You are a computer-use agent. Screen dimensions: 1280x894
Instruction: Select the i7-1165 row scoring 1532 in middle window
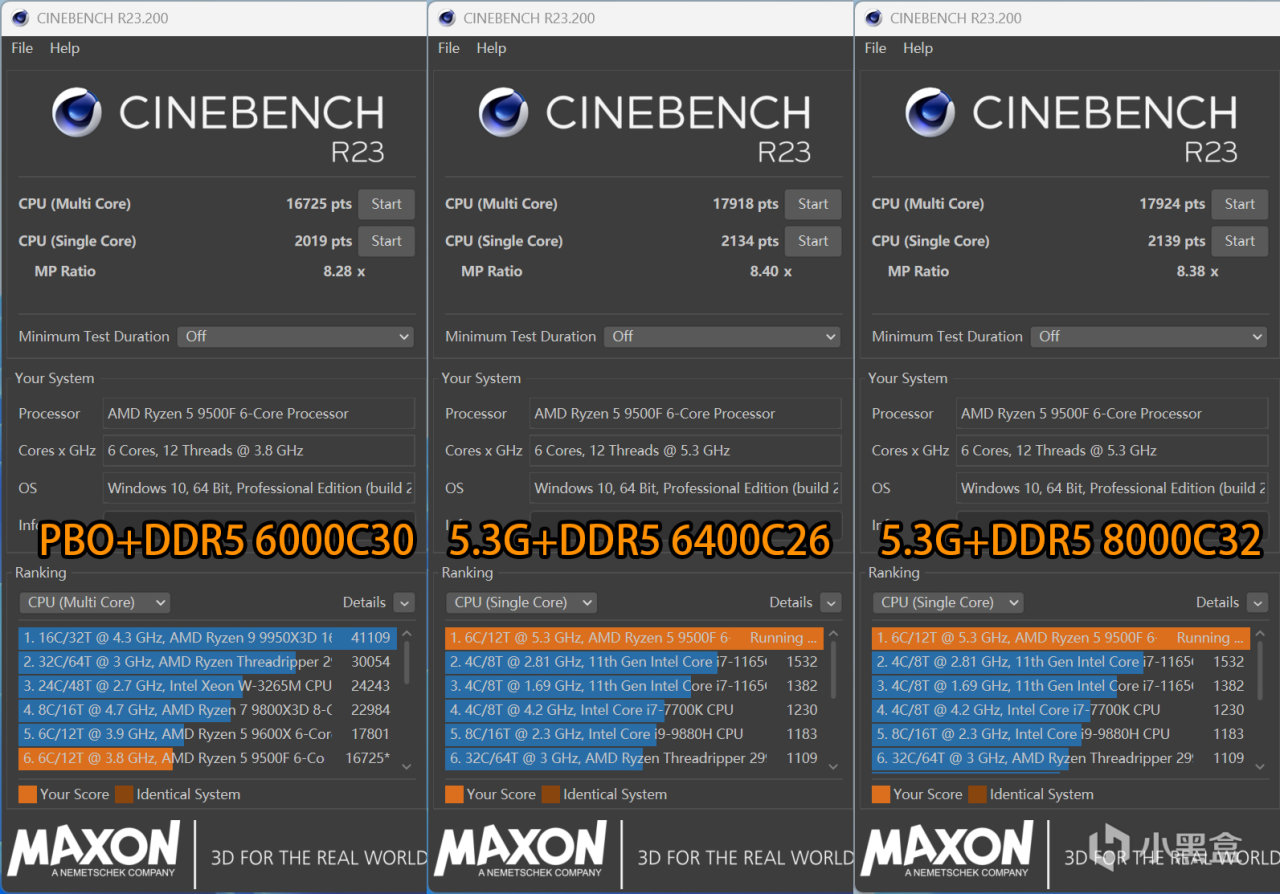pyautogui.click(x=634, y=662)
